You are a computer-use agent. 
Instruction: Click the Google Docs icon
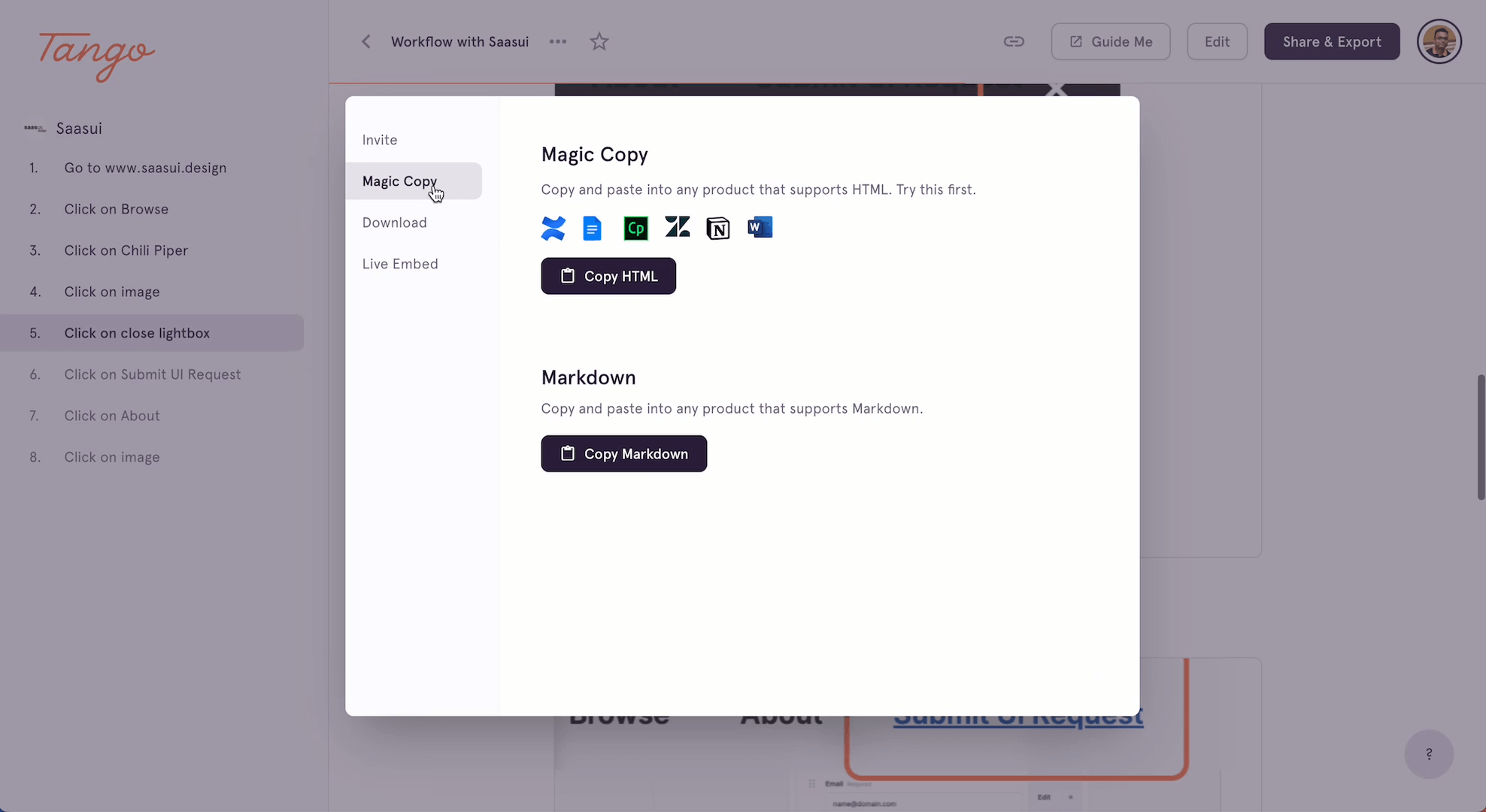coord(593,228)
